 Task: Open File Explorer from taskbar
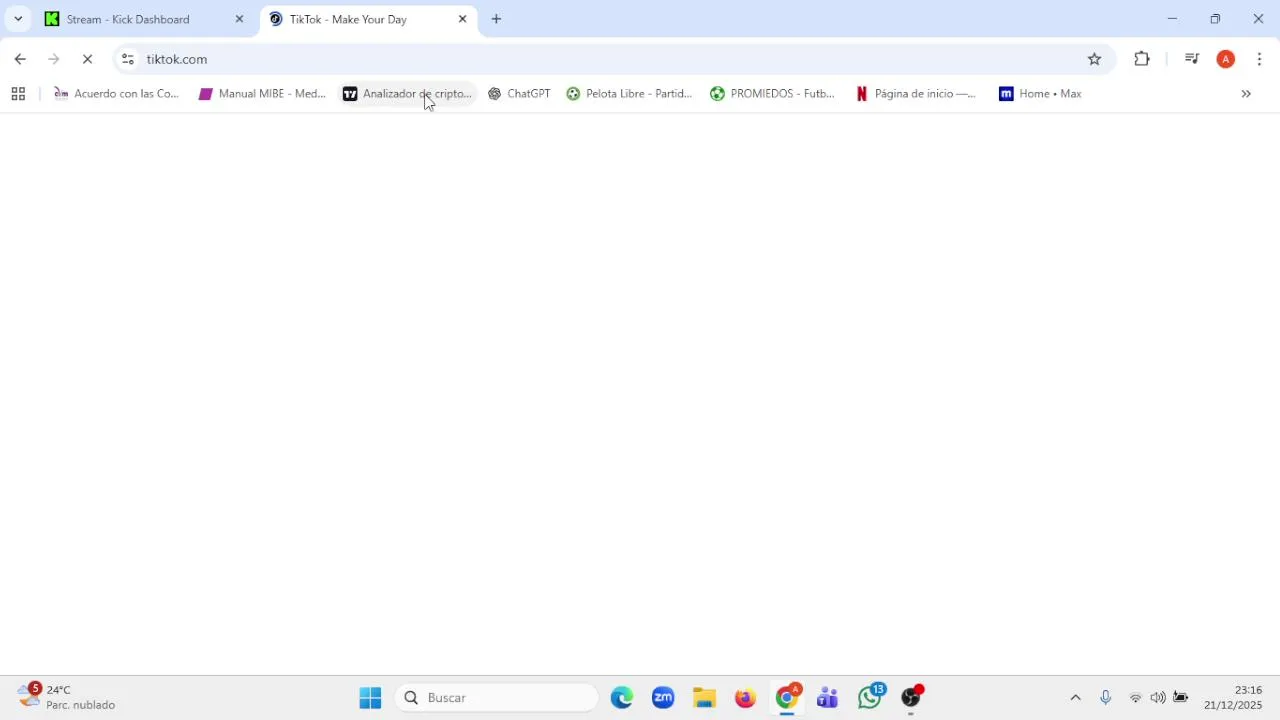pos(705,698)
